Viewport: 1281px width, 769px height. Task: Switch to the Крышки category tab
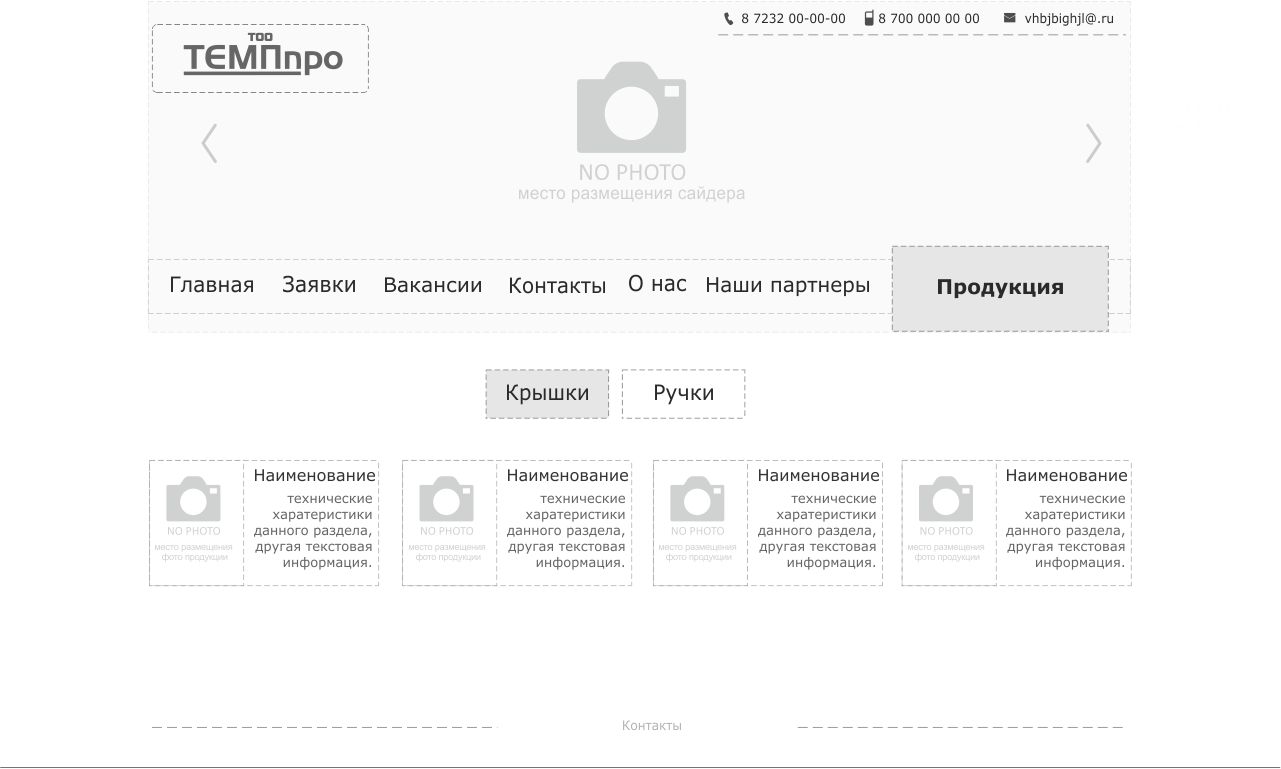[547, 393]
